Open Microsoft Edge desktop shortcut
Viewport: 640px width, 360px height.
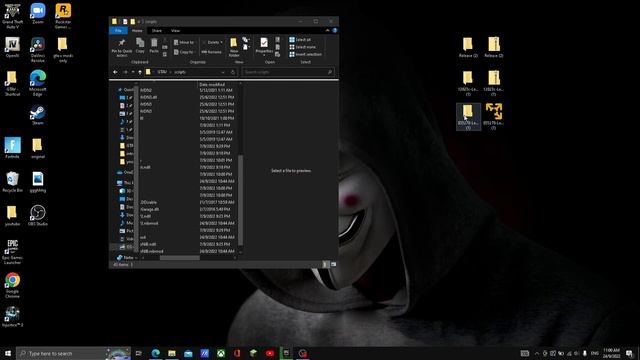point(38,83)
